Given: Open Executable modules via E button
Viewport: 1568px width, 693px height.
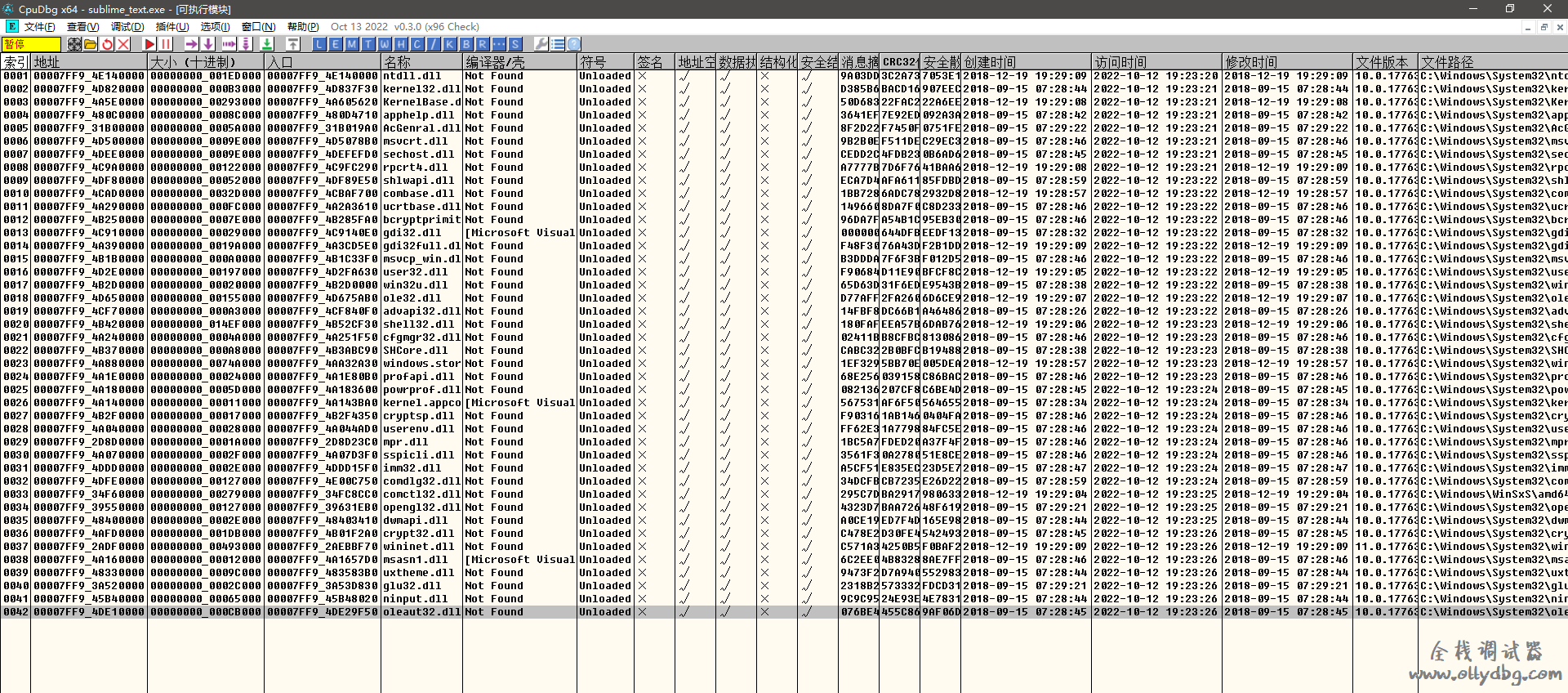Looking at the screenshot, I should (x=336, y=44).
